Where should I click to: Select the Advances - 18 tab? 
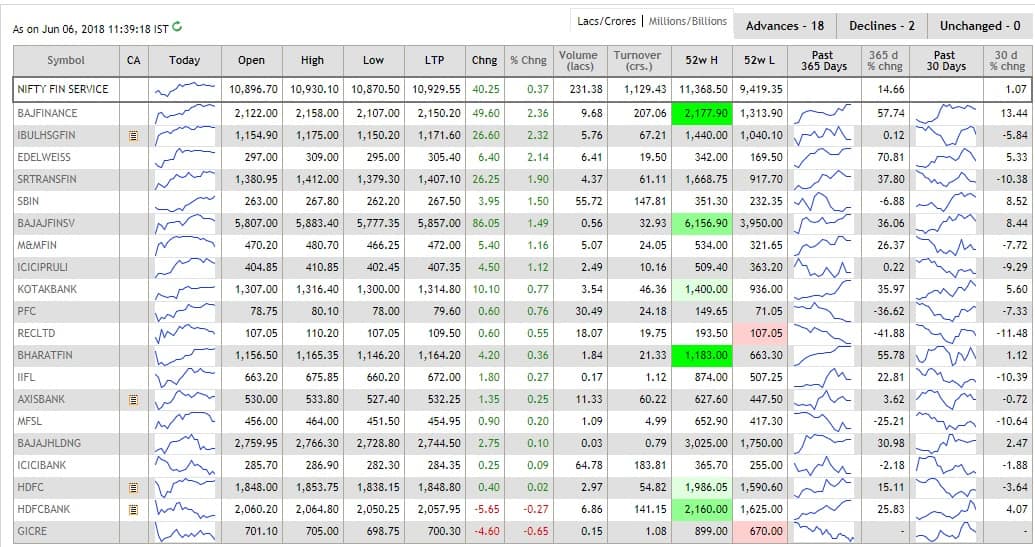click(784, 26)
